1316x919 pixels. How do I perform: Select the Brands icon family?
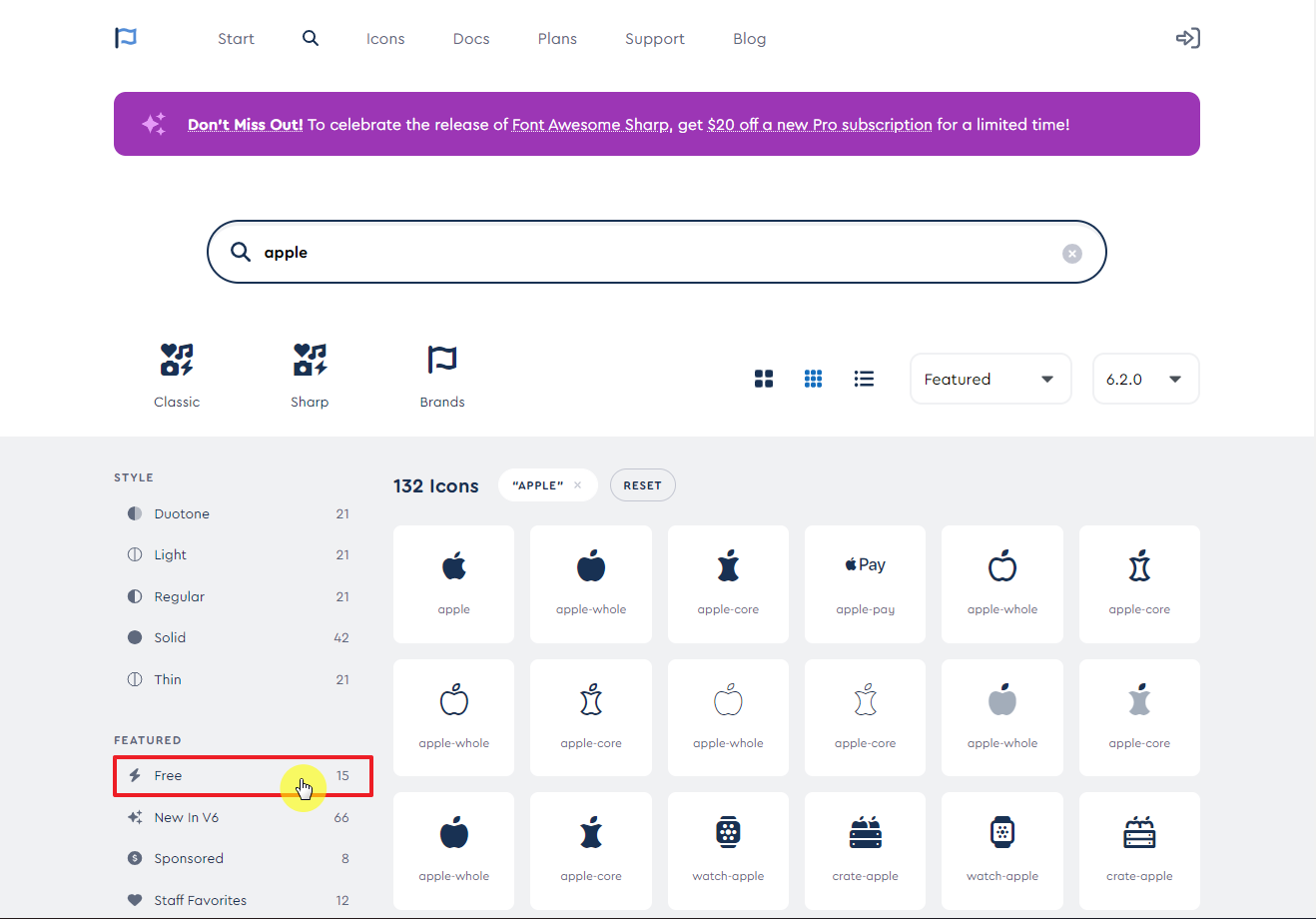(x=442, y=376)
